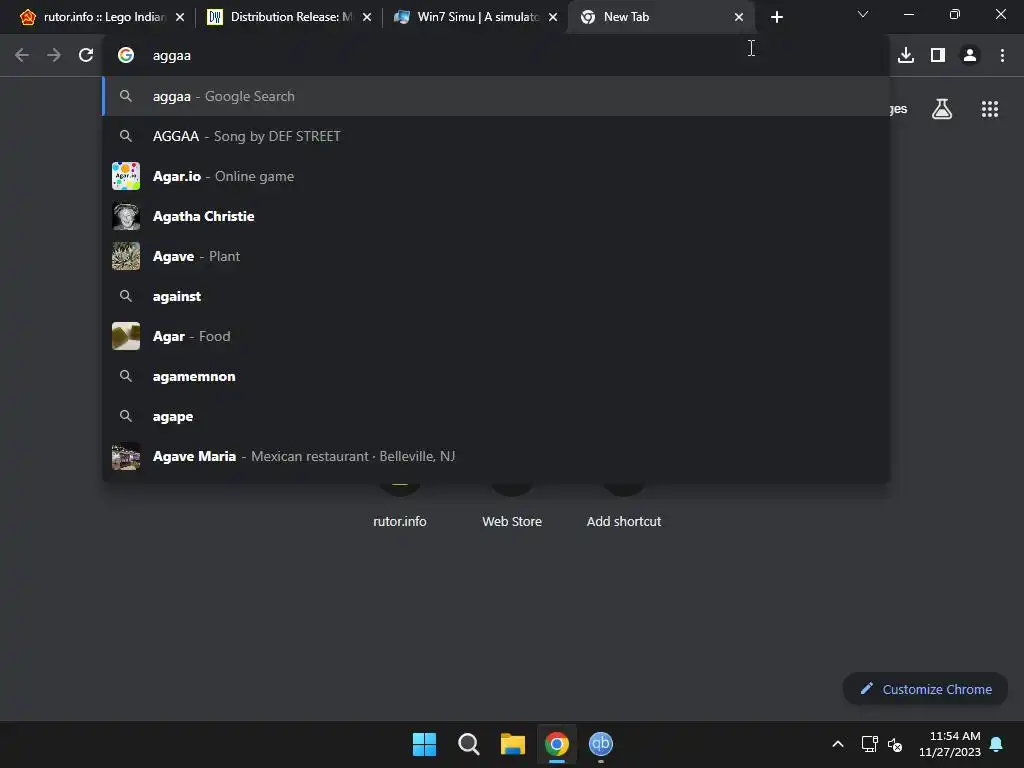Select the Agave Maria restaurant suggestion

tap(496, 456)
